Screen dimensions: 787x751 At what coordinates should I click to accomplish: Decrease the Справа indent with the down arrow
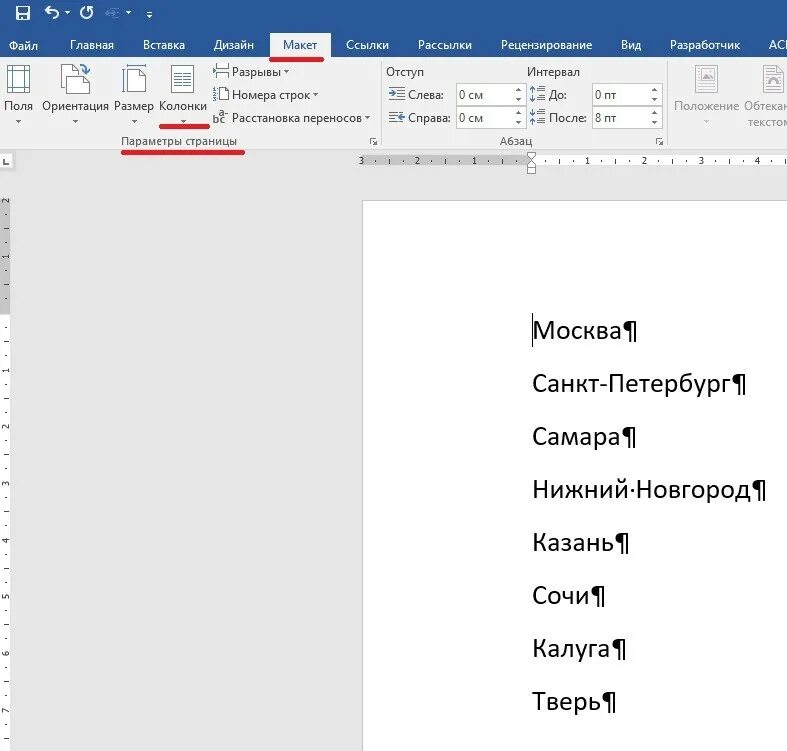point(518,123)
